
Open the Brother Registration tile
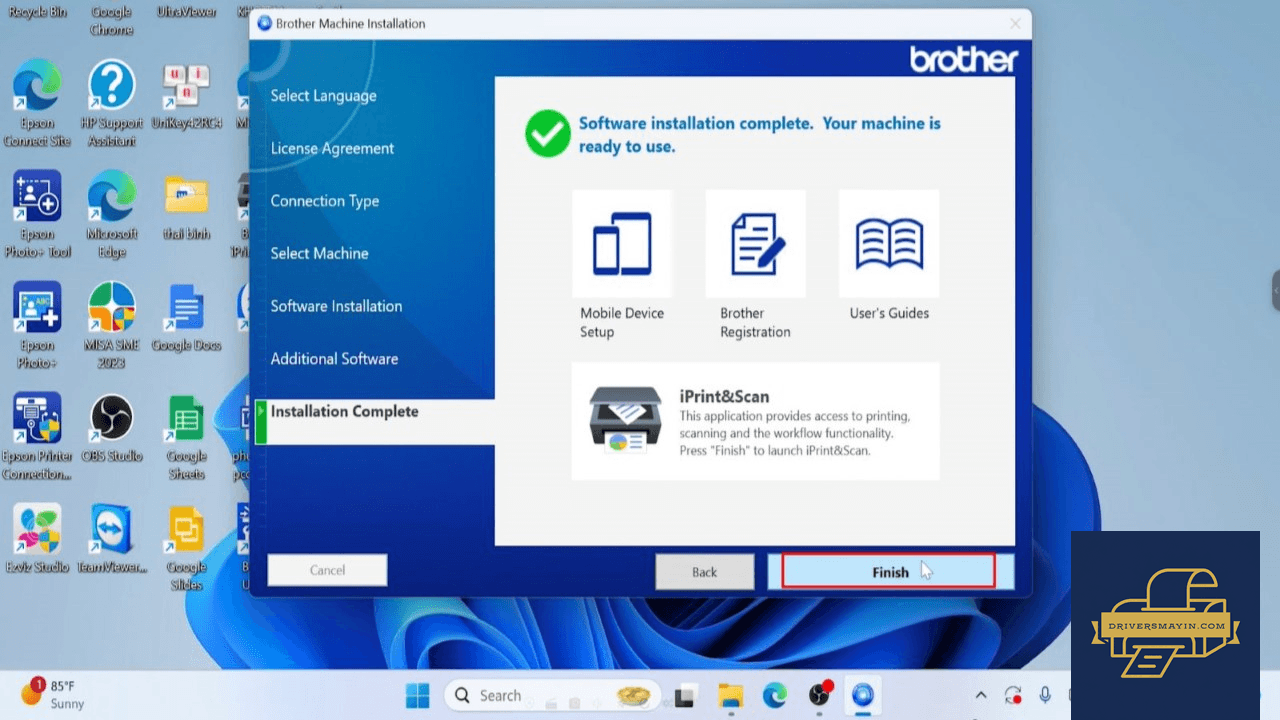pos(755,245)
